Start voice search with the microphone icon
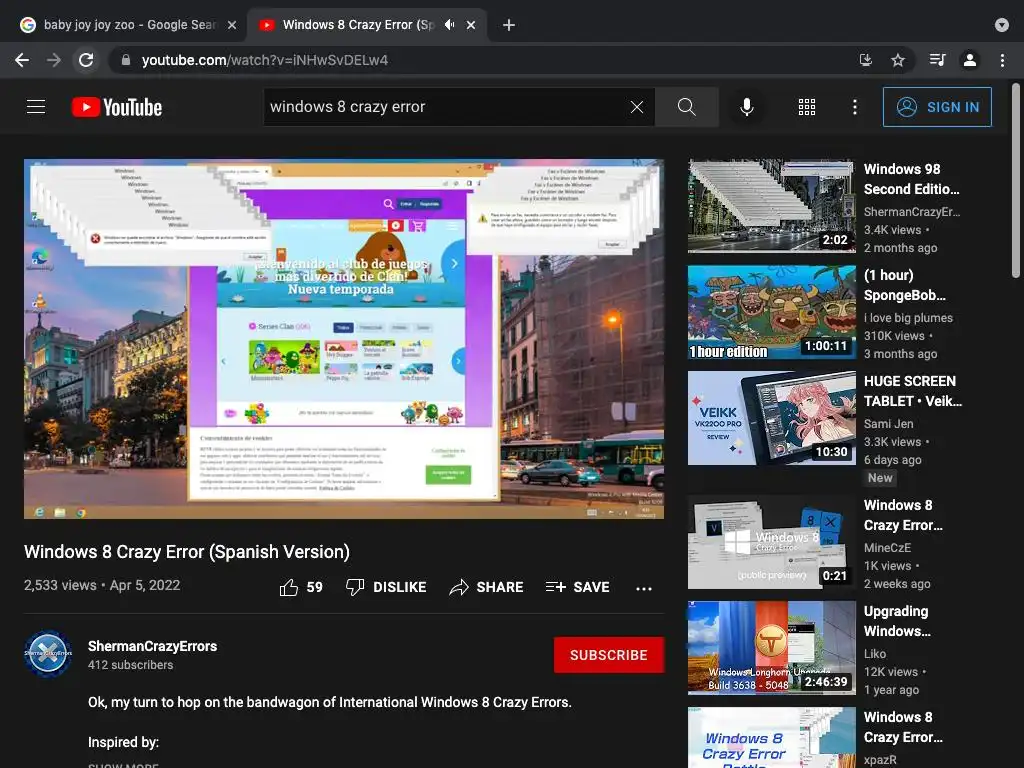The image size is (1024, 768). (746, 107)
